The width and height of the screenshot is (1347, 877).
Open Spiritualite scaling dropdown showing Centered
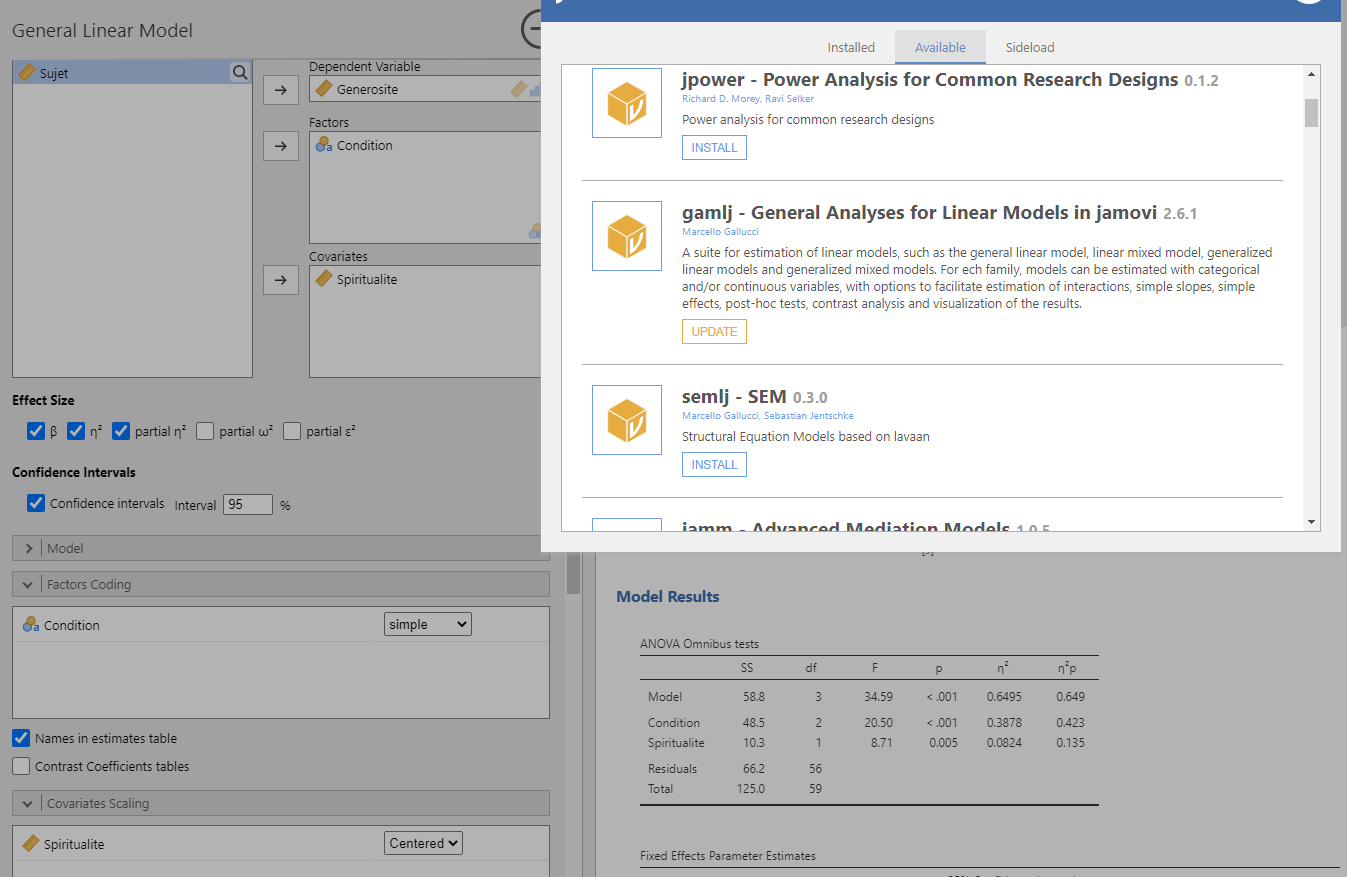coord(423,843)
